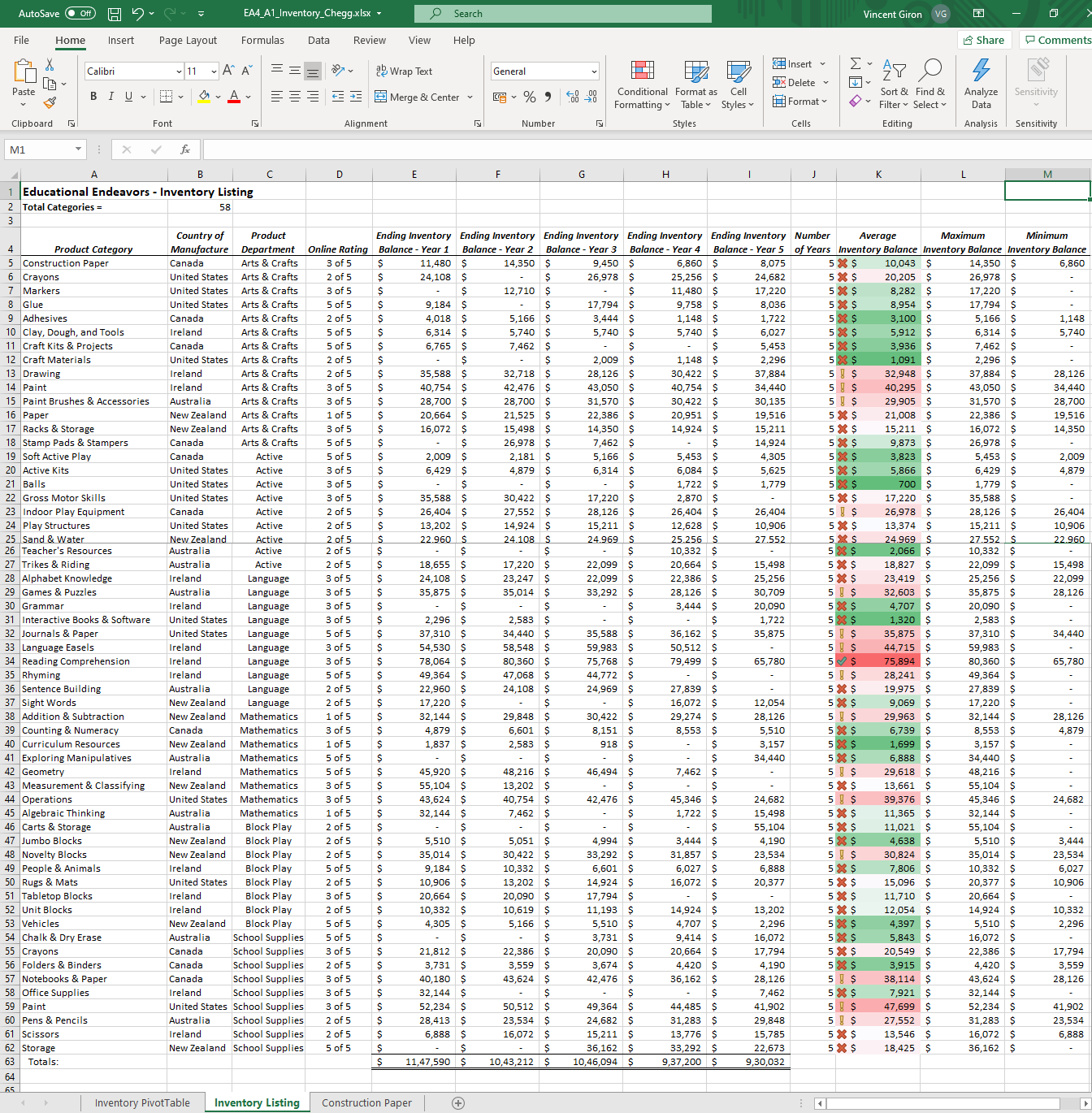
Task: Toggle Wrap Text
Action: coord(404,71)
